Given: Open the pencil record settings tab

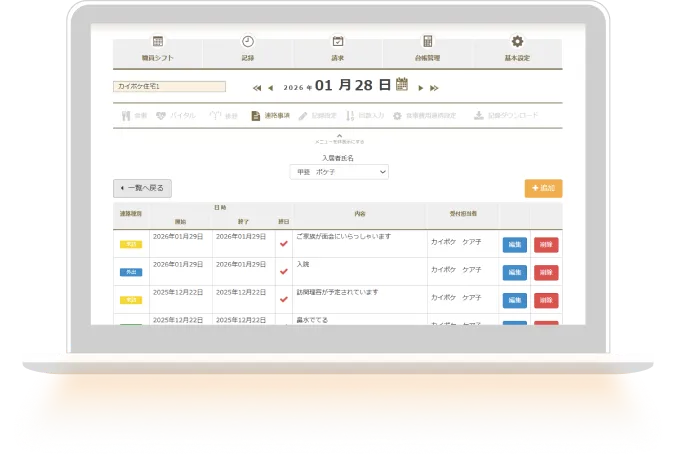Looking at the screenshot, I should coord(317,116).
